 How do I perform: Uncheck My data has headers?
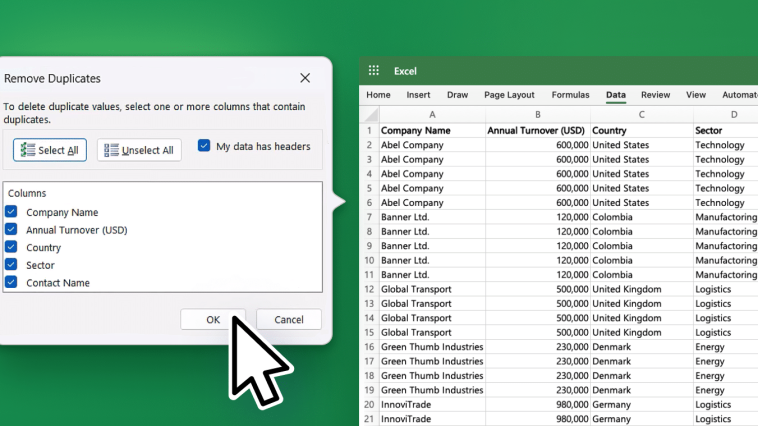204,146
